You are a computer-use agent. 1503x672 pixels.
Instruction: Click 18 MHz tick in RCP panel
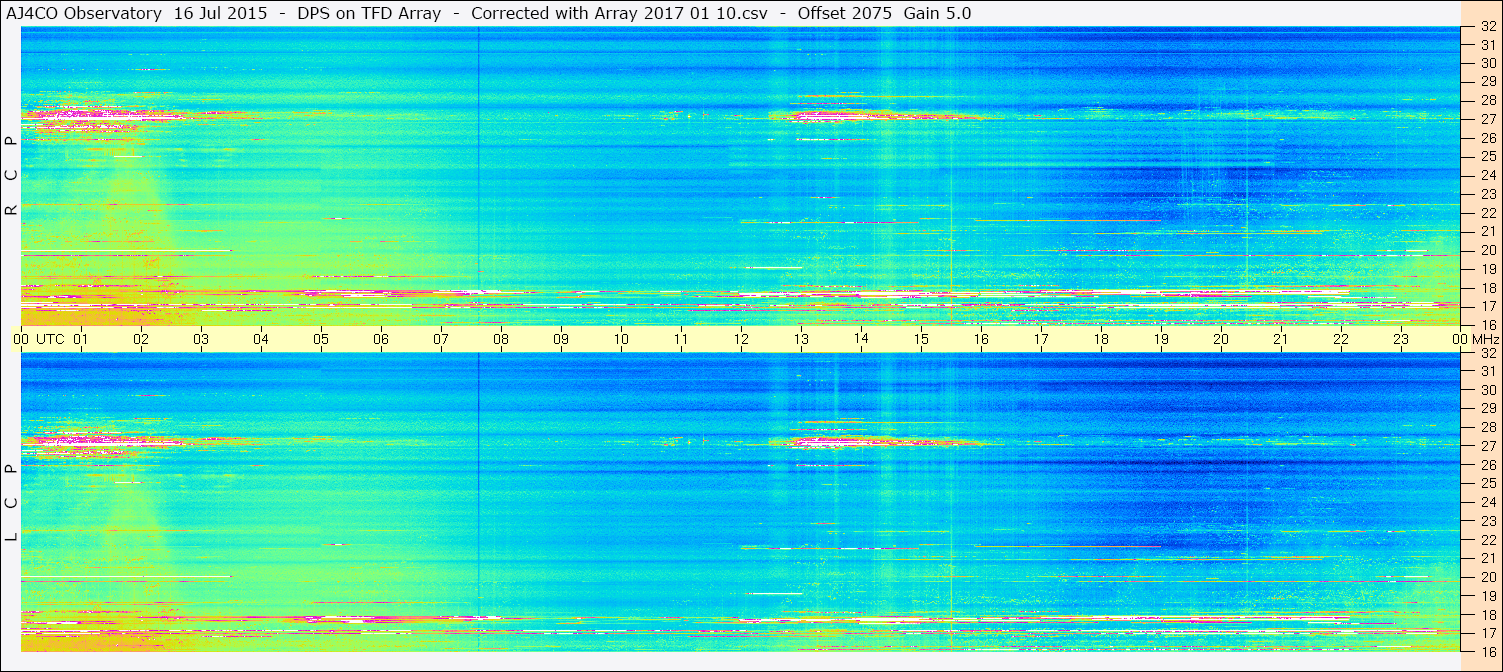pos(1488,288)
